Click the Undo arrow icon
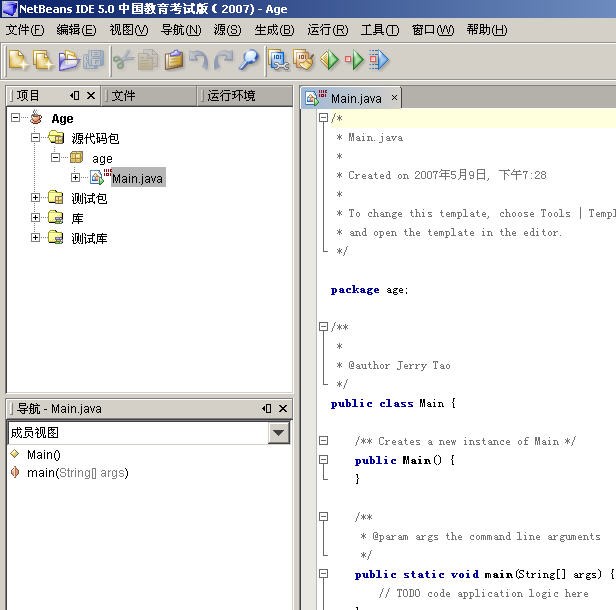 (x=198, y=60)
